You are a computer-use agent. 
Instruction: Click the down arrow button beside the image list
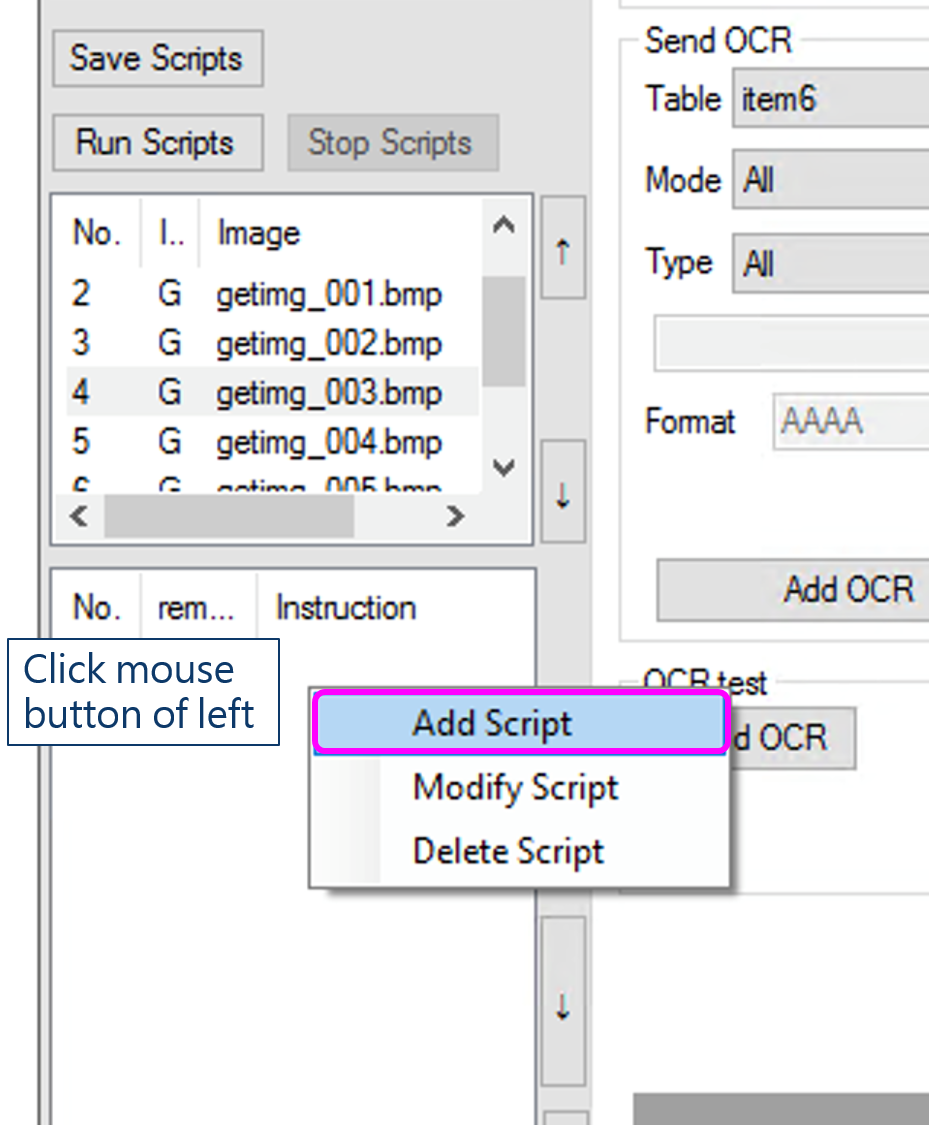[562, 492]
